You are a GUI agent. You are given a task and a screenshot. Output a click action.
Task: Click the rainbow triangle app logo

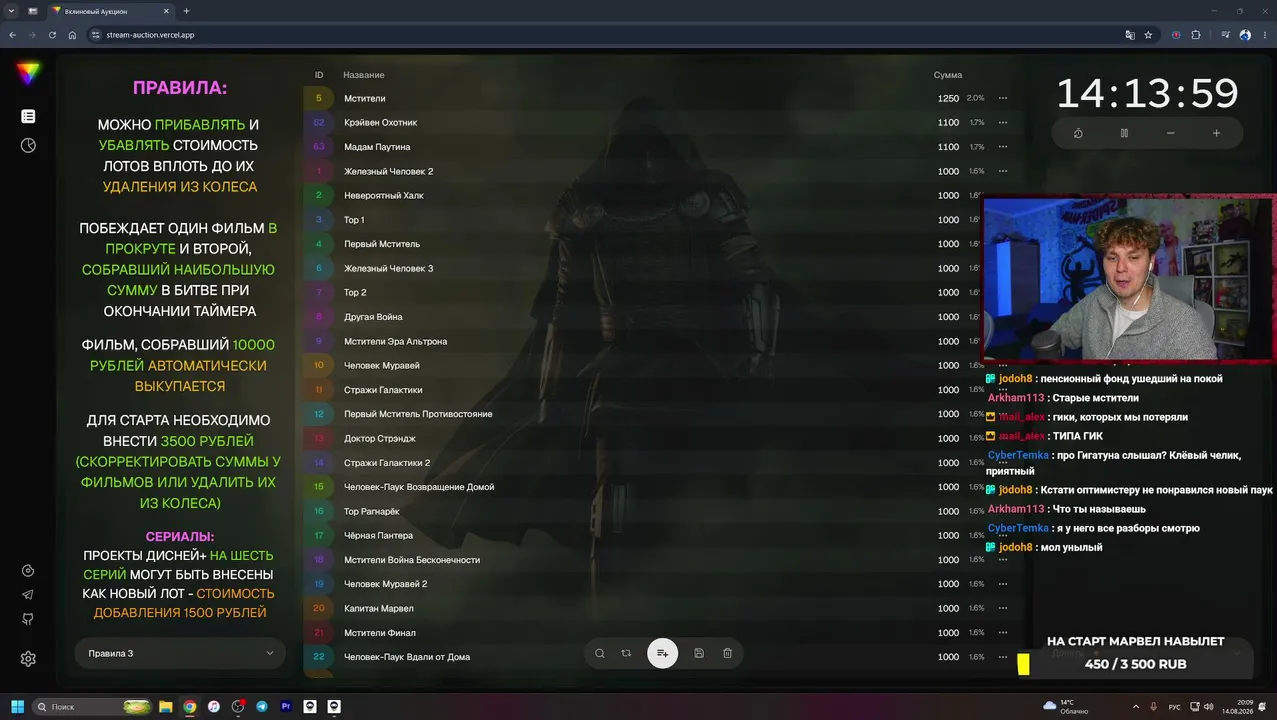28,72
